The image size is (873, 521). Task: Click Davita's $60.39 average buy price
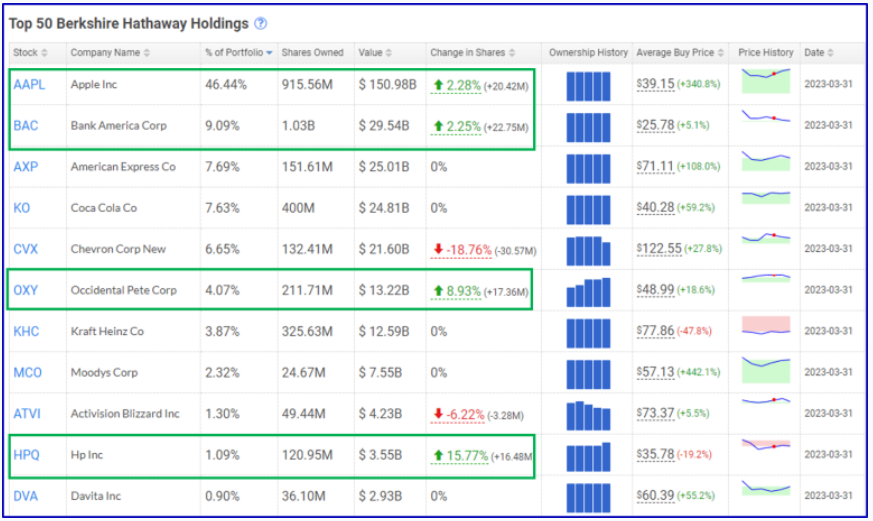[x=655, y=496]
